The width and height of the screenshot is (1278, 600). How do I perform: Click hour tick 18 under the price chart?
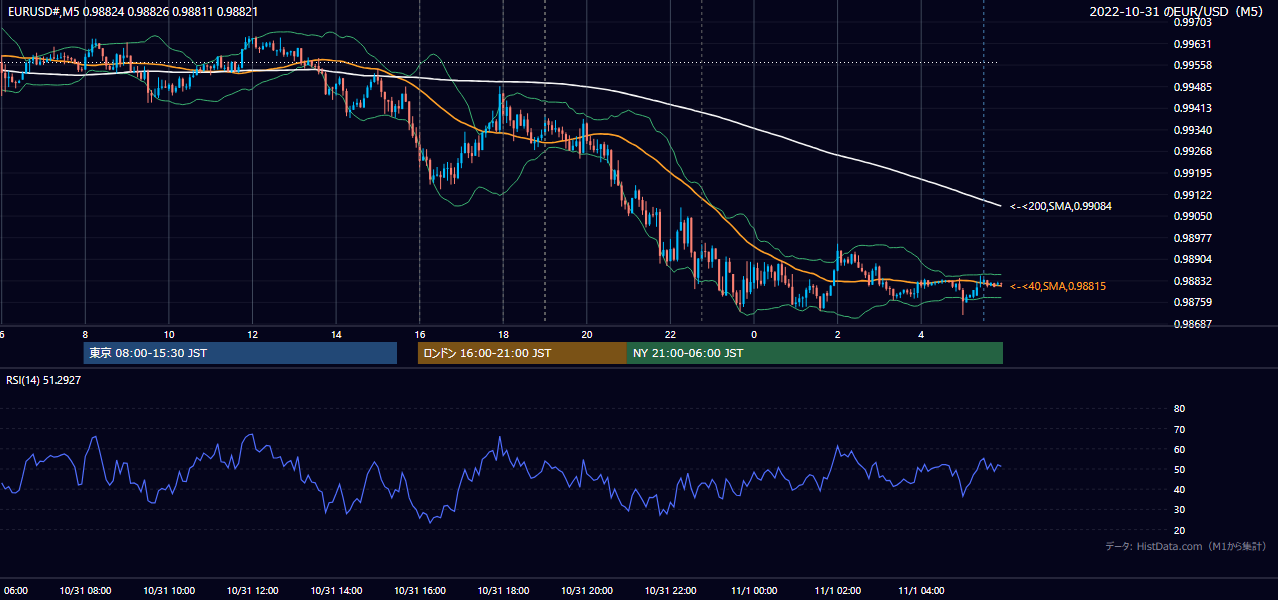click(x=503, y=334)
